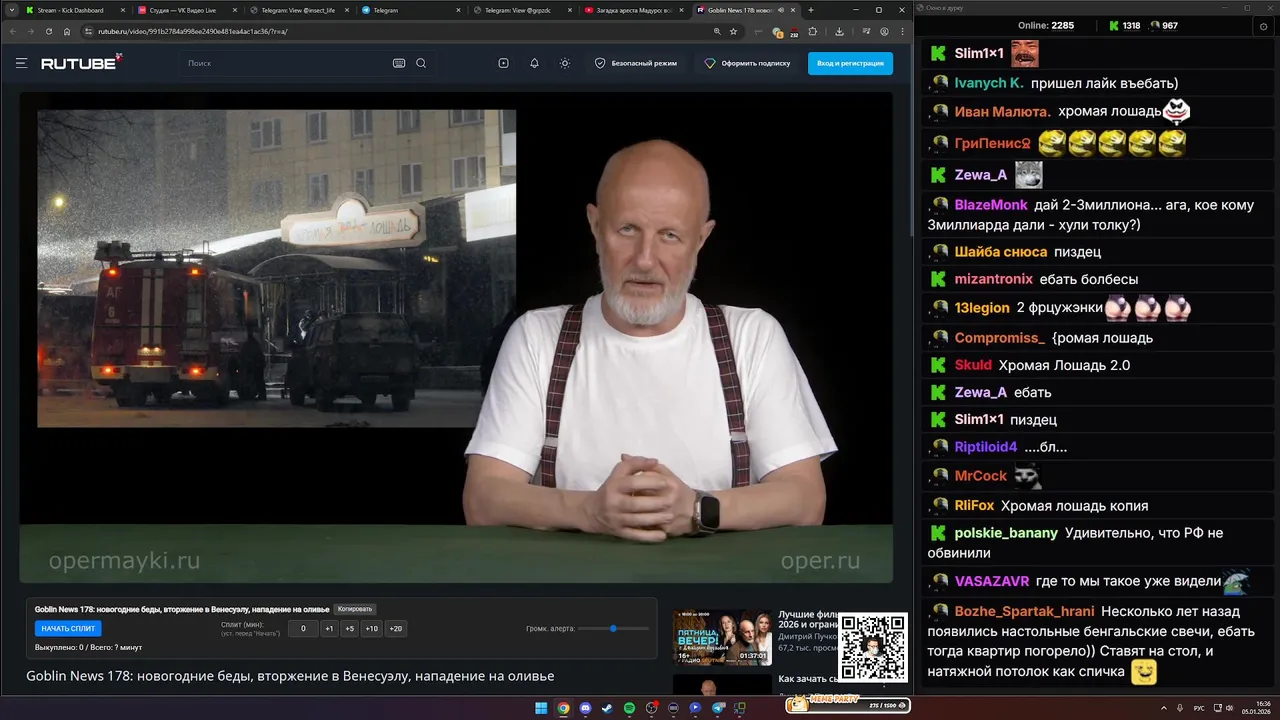The image size is (1280, 720).
Task: Click the search magnifier icon on Rutube
Action: tap(421, 63)
